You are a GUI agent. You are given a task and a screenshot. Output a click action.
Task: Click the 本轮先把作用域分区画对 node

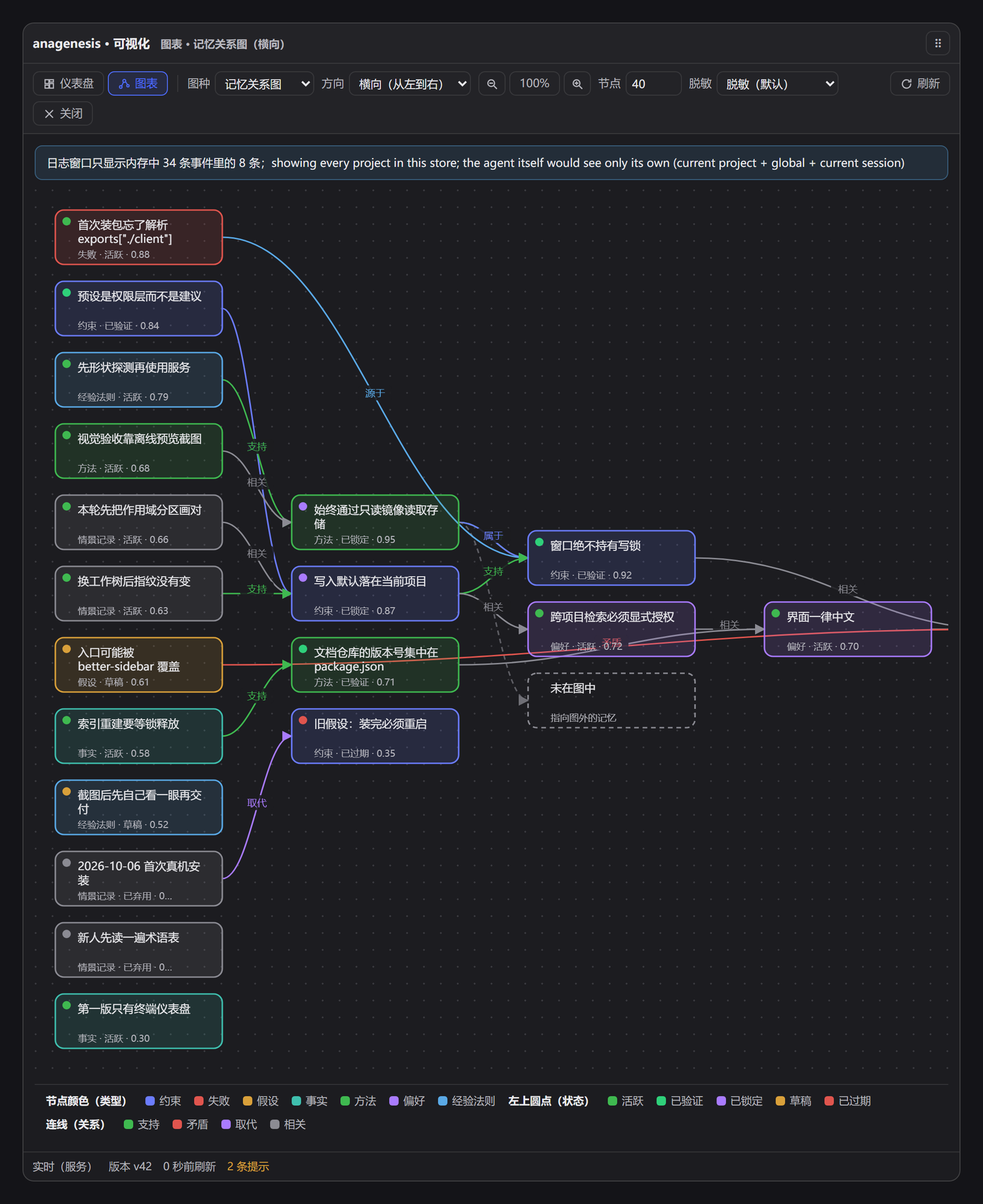point(139,523)
